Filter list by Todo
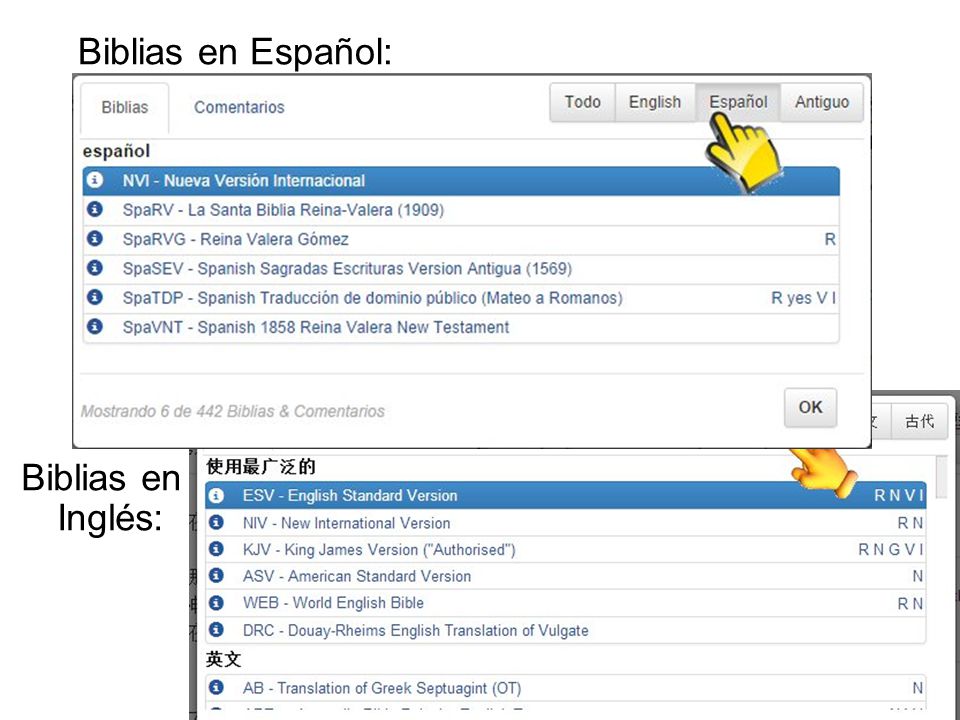 (582, 102)
